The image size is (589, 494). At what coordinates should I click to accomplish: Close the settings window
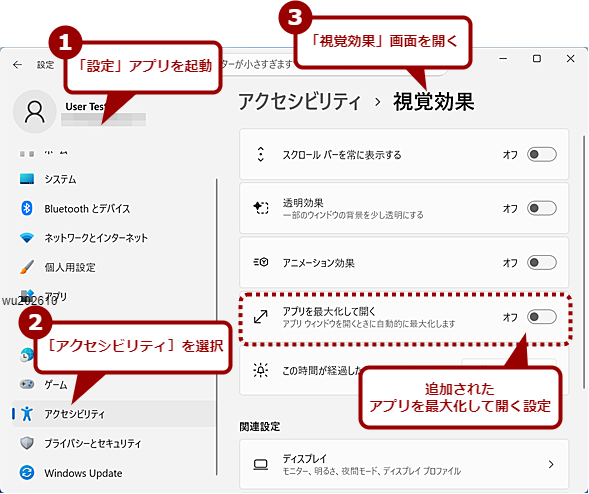570,59
